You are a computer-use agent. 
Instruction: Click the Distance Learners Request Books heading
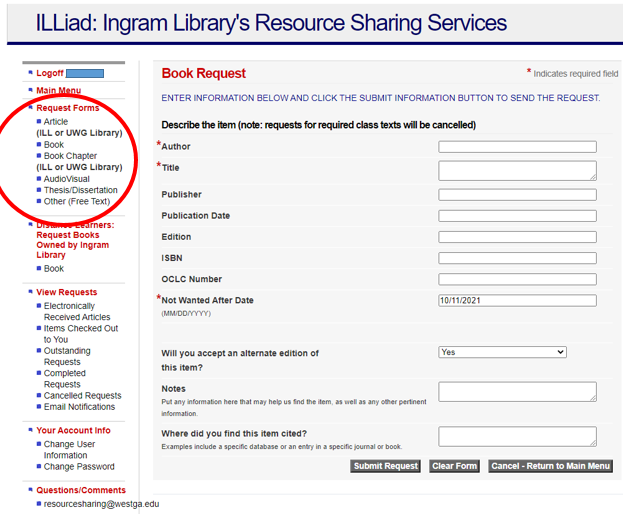click(x=75, y=240)
